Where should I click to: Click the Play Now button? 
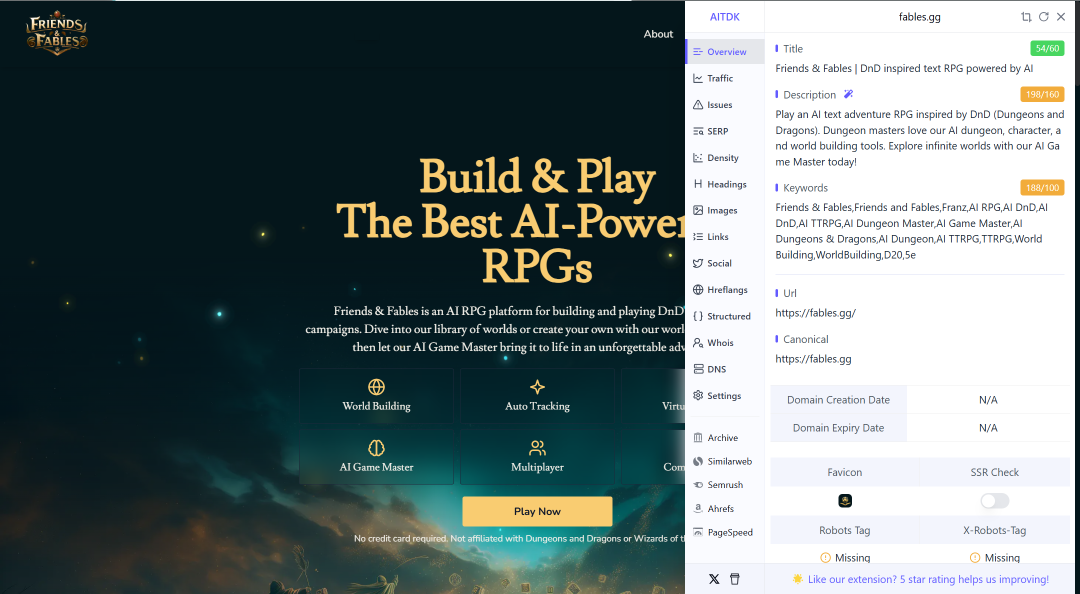(x=537, y=511)
